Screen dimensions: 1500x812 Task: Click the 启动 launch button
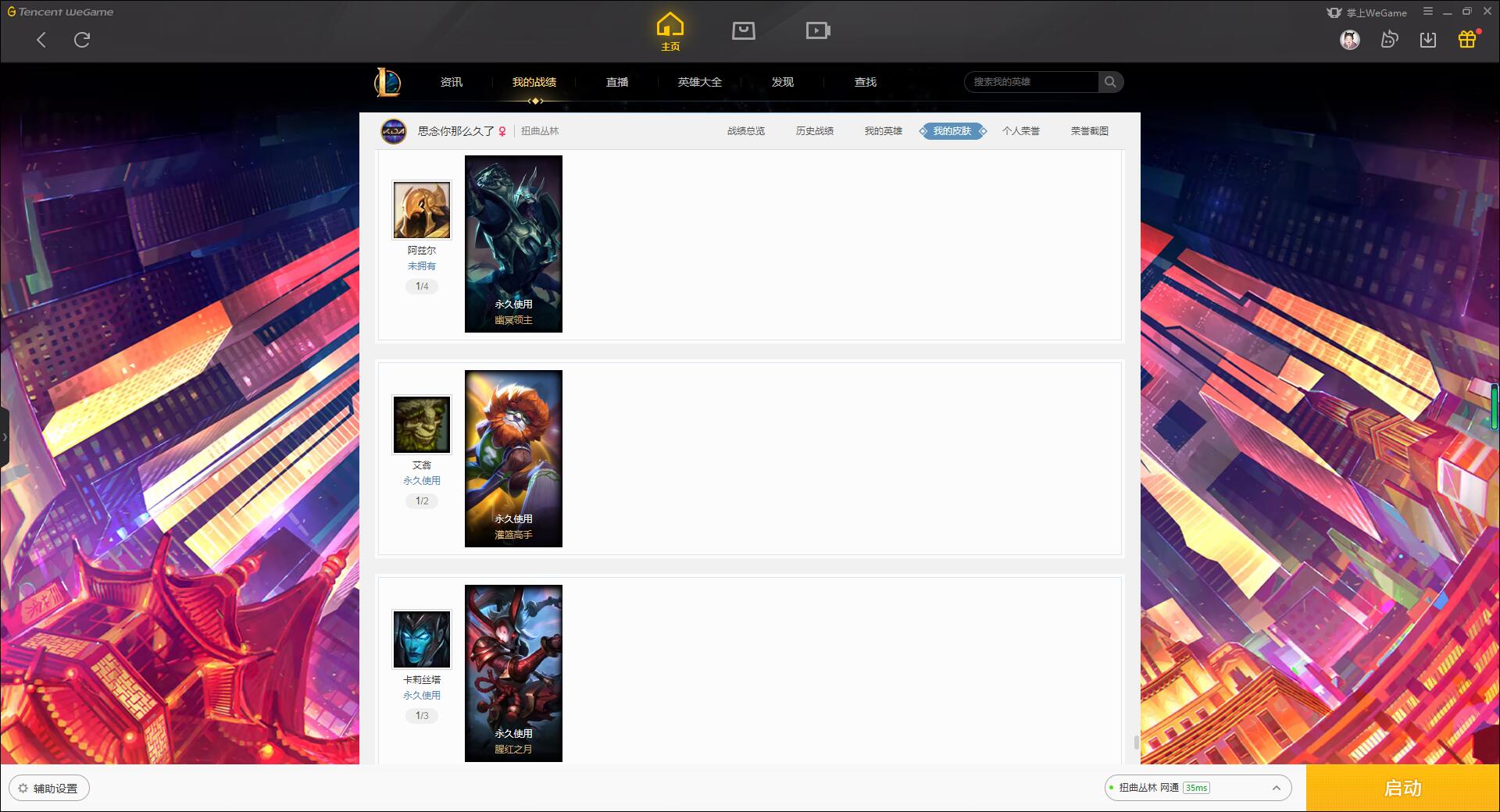tap(1402, 789)
